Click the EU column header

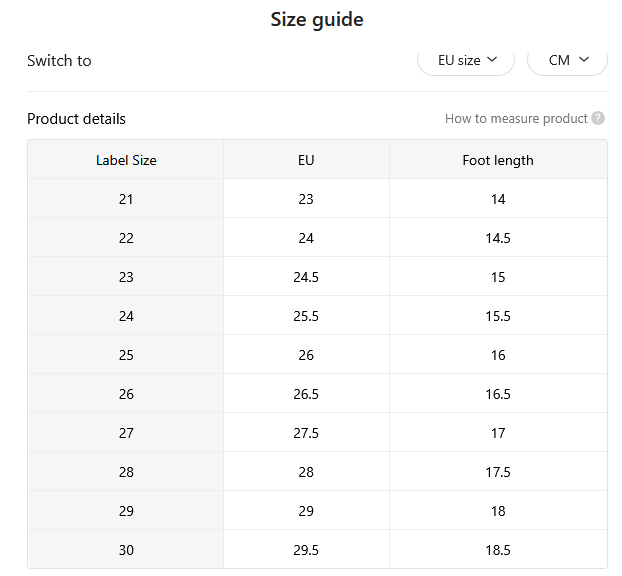[x=306, y=160]
